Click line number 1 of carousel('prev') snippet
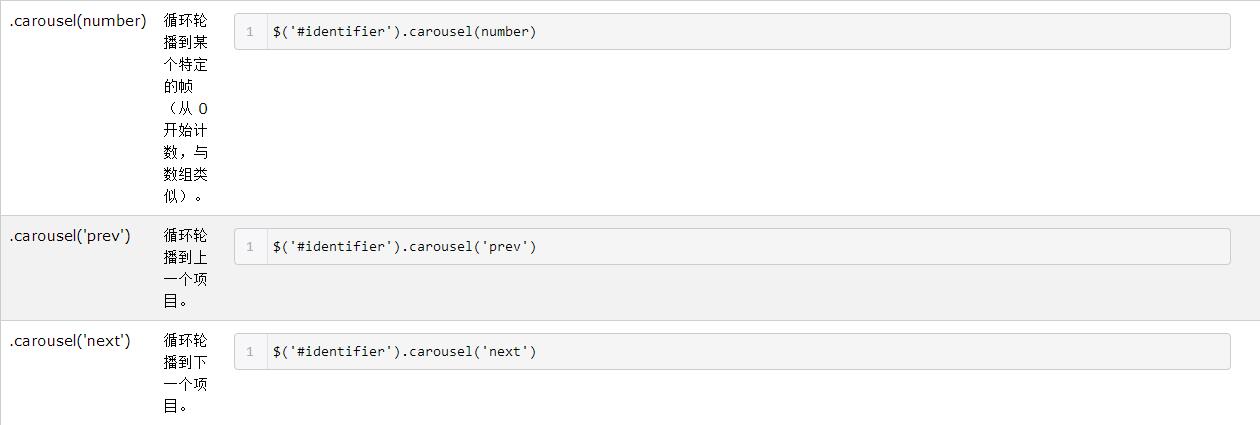This screenshot has width=1260, height=425. tap(250, 247)
